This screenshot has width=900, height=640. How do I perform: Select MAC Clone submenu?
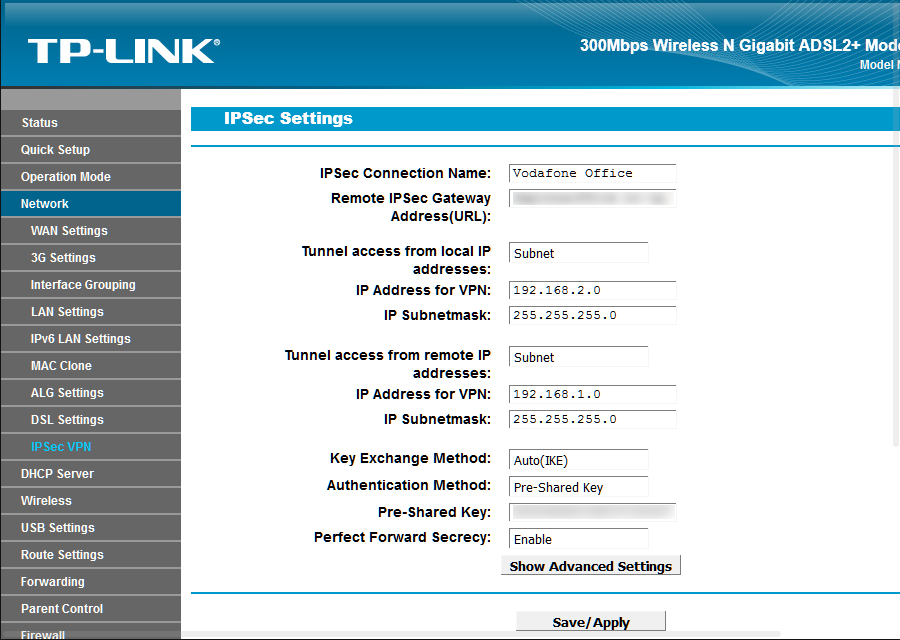[91, 366]
